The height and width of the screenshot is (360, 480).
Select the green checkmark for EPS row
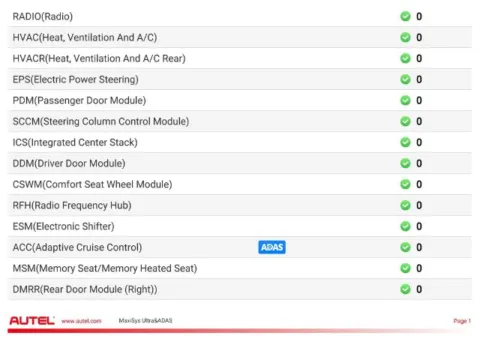(405, 79)
